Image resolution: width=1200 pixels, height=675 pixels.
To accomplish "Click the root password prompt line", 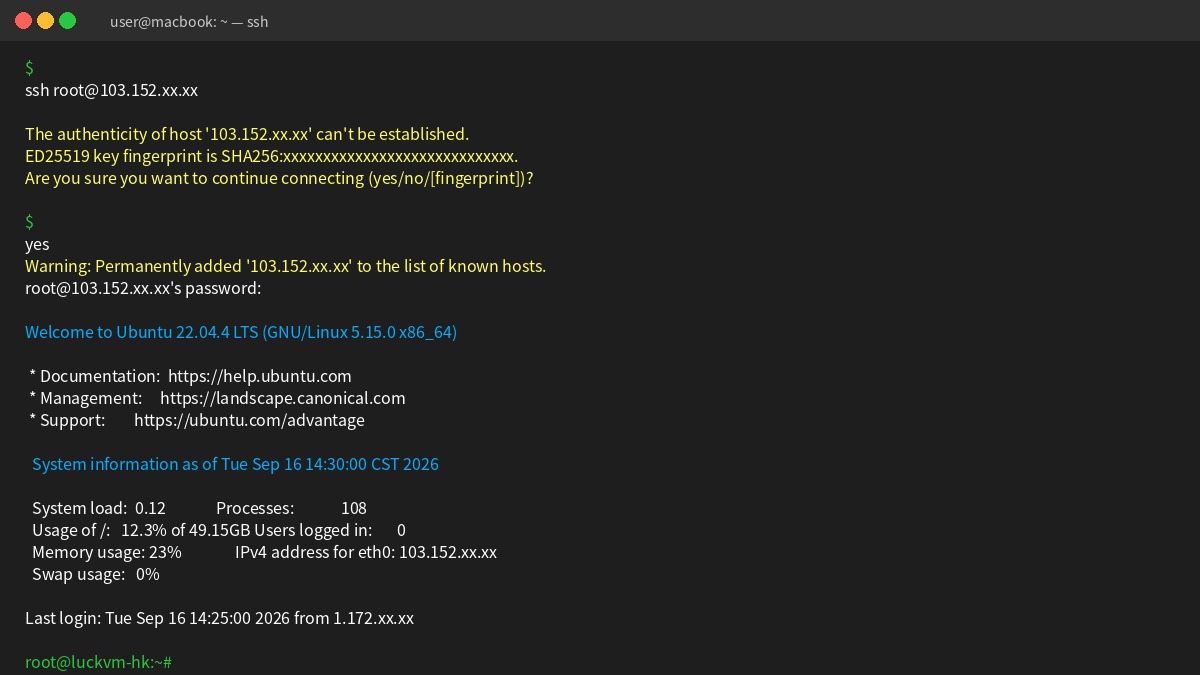I will (x=143, y=288).
